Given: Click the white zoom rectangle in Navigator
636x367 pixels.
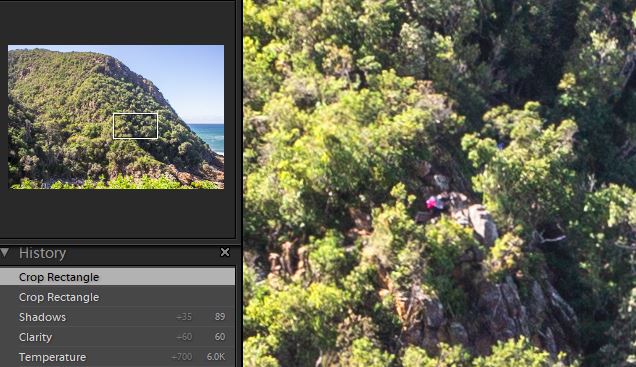Looking at the screenshot, I should (135, 126).
